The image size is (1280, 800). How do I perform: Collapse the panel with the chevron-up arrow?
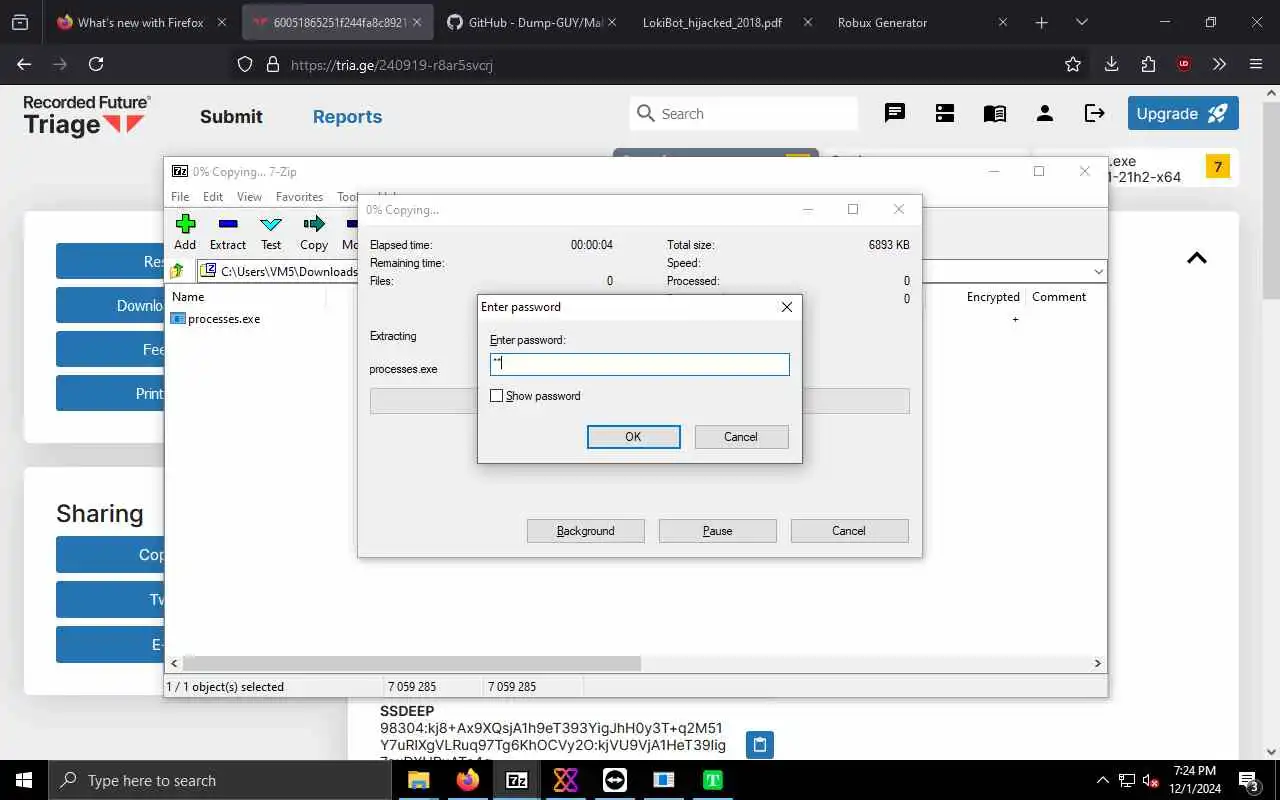point(1197,258)
